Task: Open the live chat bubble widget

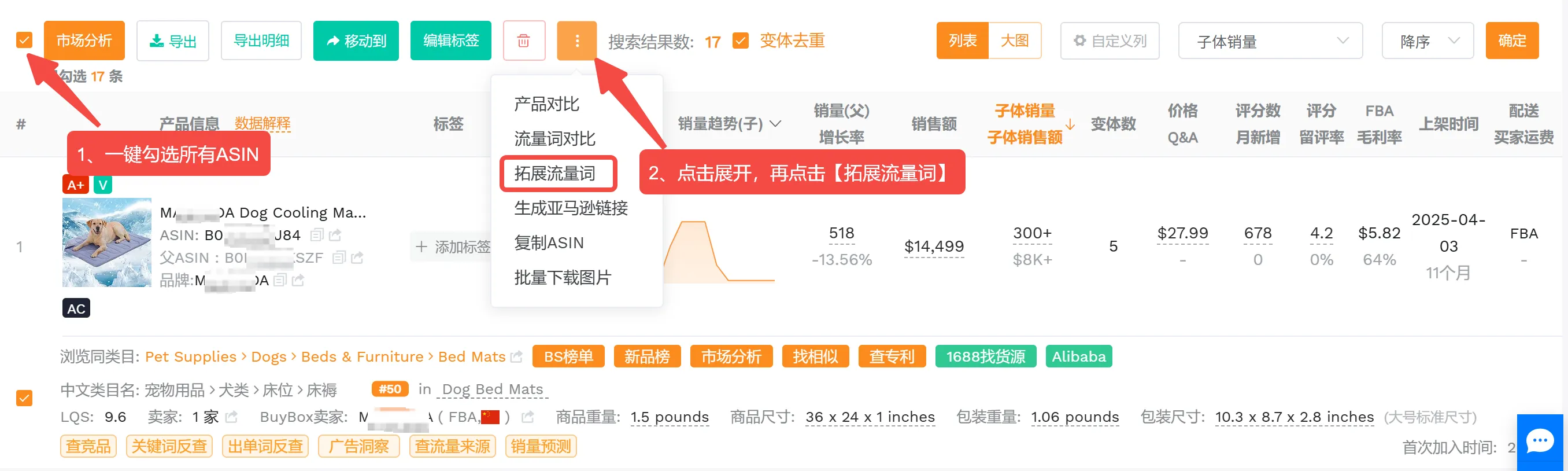Action: [x=1540, y=441]
